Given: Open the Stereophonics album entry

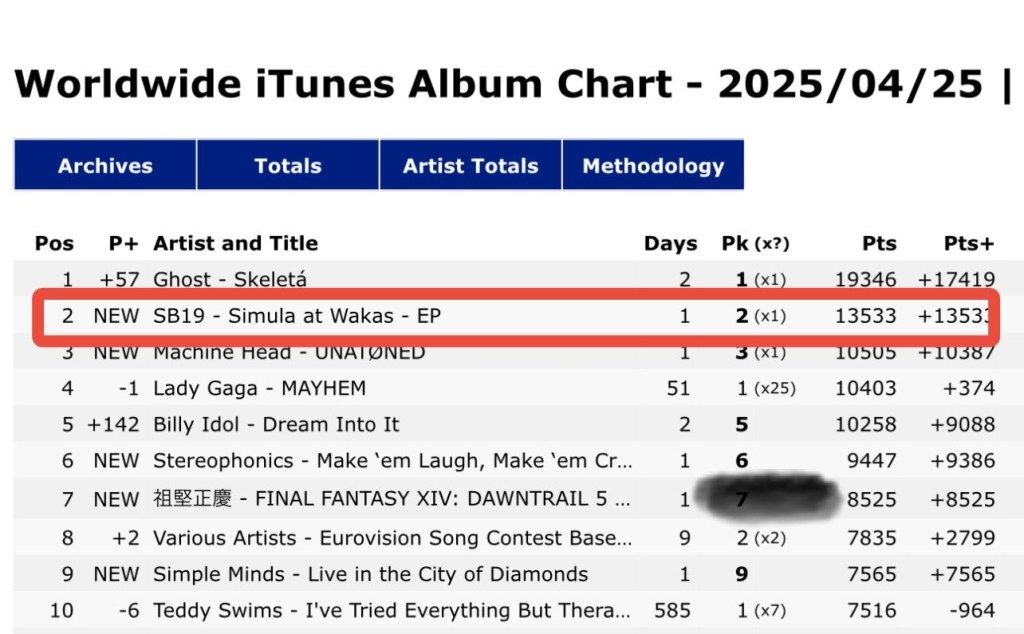Looking at the screenshot, I should click(392, 461).
